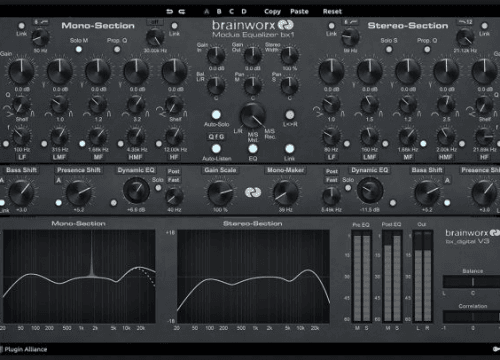
Task: Click the Paste button
Action: 299,12
